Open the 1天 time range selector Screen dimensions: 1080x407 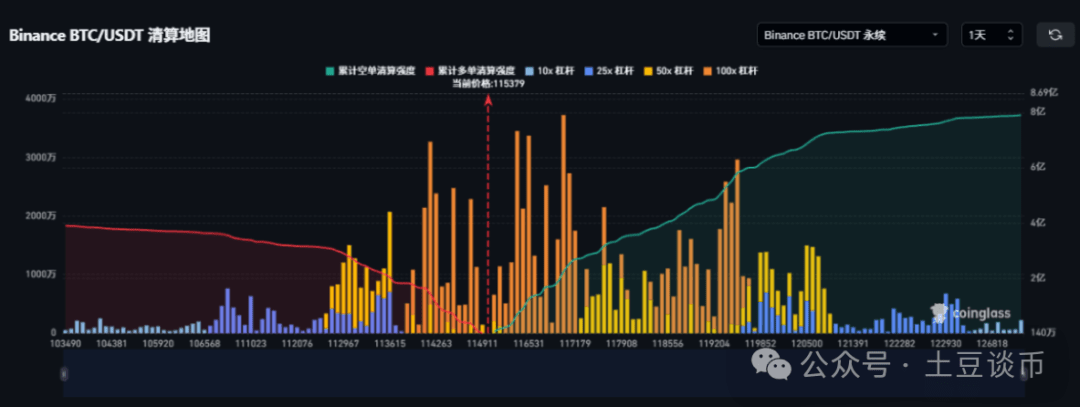tap(992, 35)
